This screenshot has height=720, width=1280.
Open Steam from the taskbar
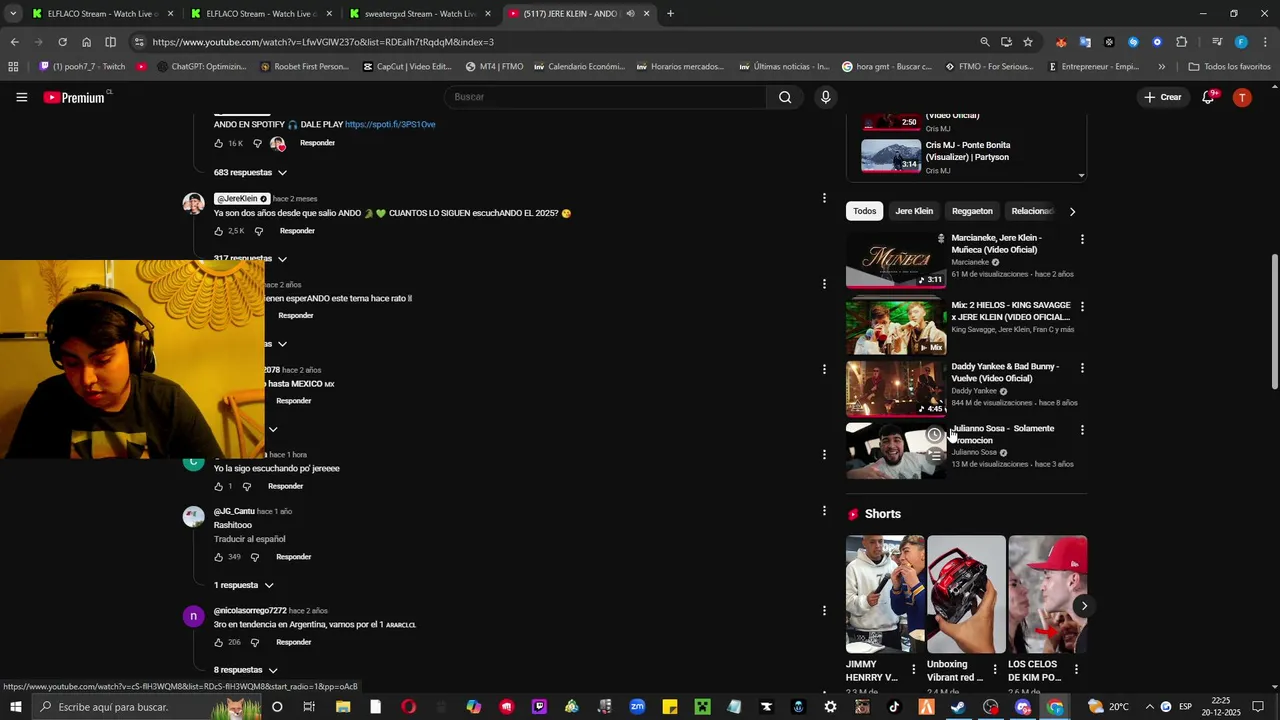coord(958,707)
